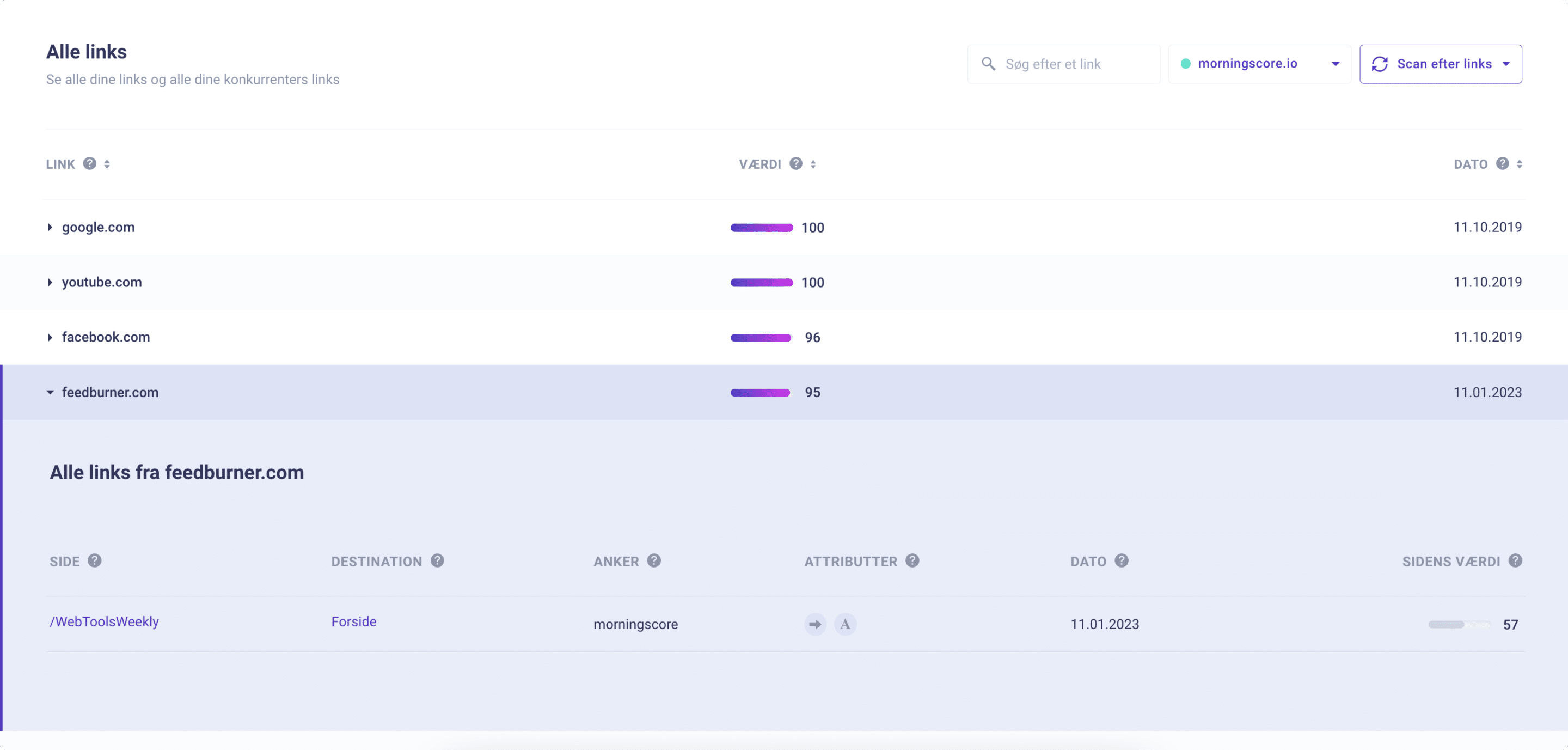Click the feedburner.com value bar
The width and height of the screenshot is (1568, 750).
click(760, 393)
